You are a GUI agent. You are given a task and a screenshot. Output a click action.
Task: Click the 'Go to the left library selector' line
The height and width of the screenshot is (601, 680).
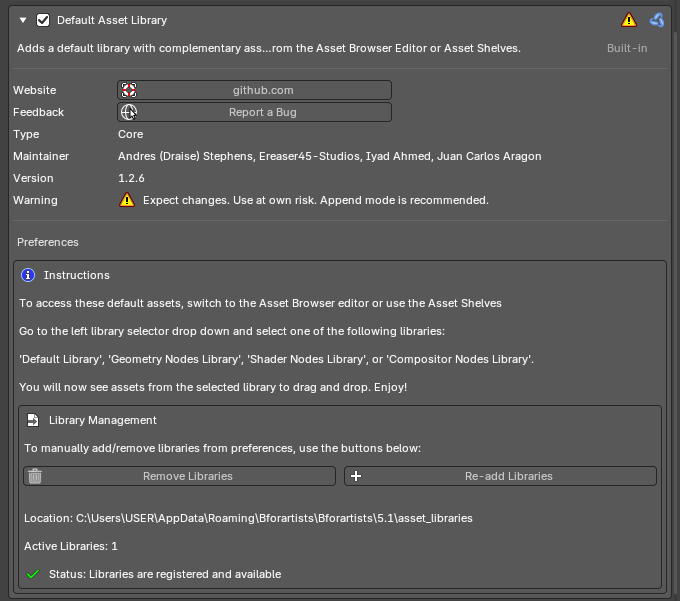click(232, 331)
